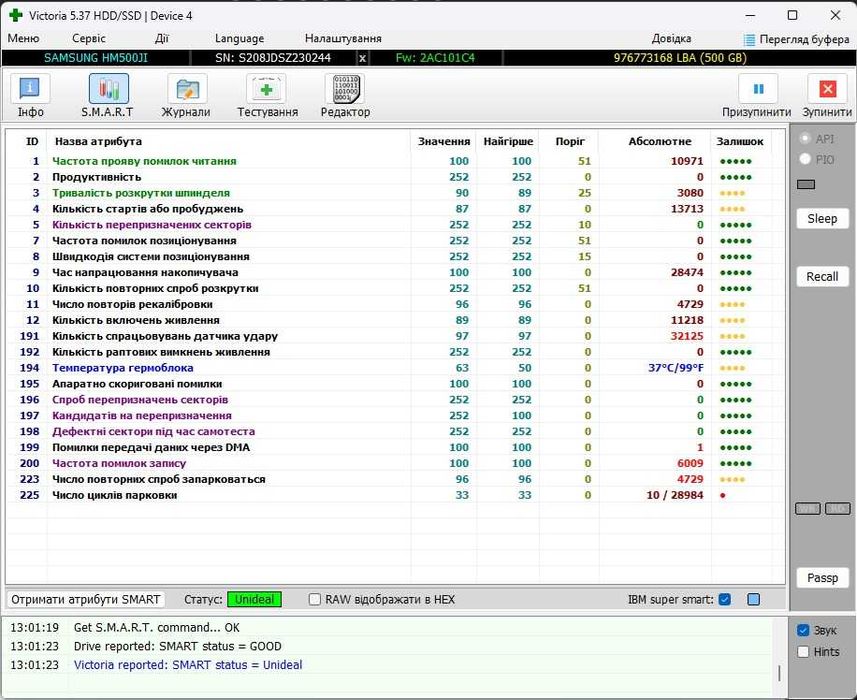Viewport: 857px width, 700px height.
Task: Click log line Get S.M.A.R.T. command... OK
Action: tap(156, 627)
